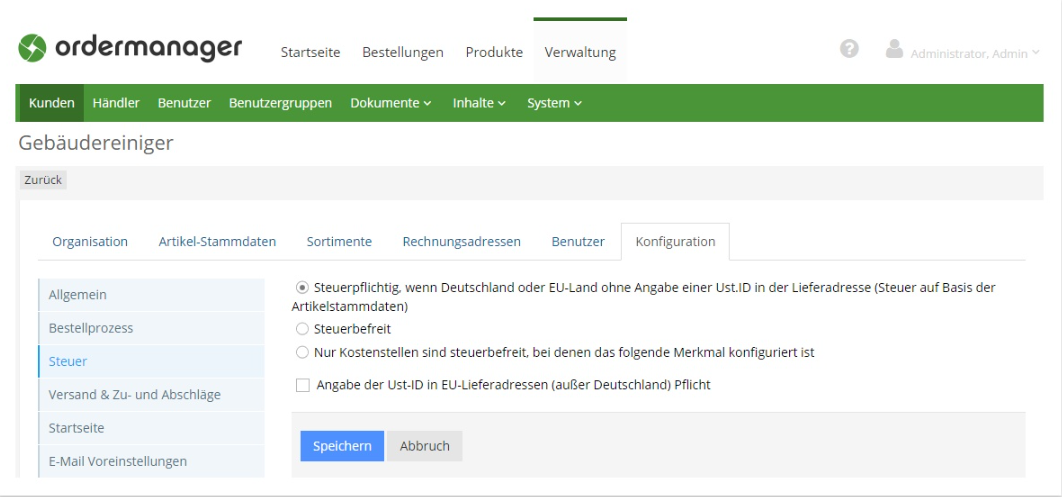Expand the System dropdown menu

554,103
